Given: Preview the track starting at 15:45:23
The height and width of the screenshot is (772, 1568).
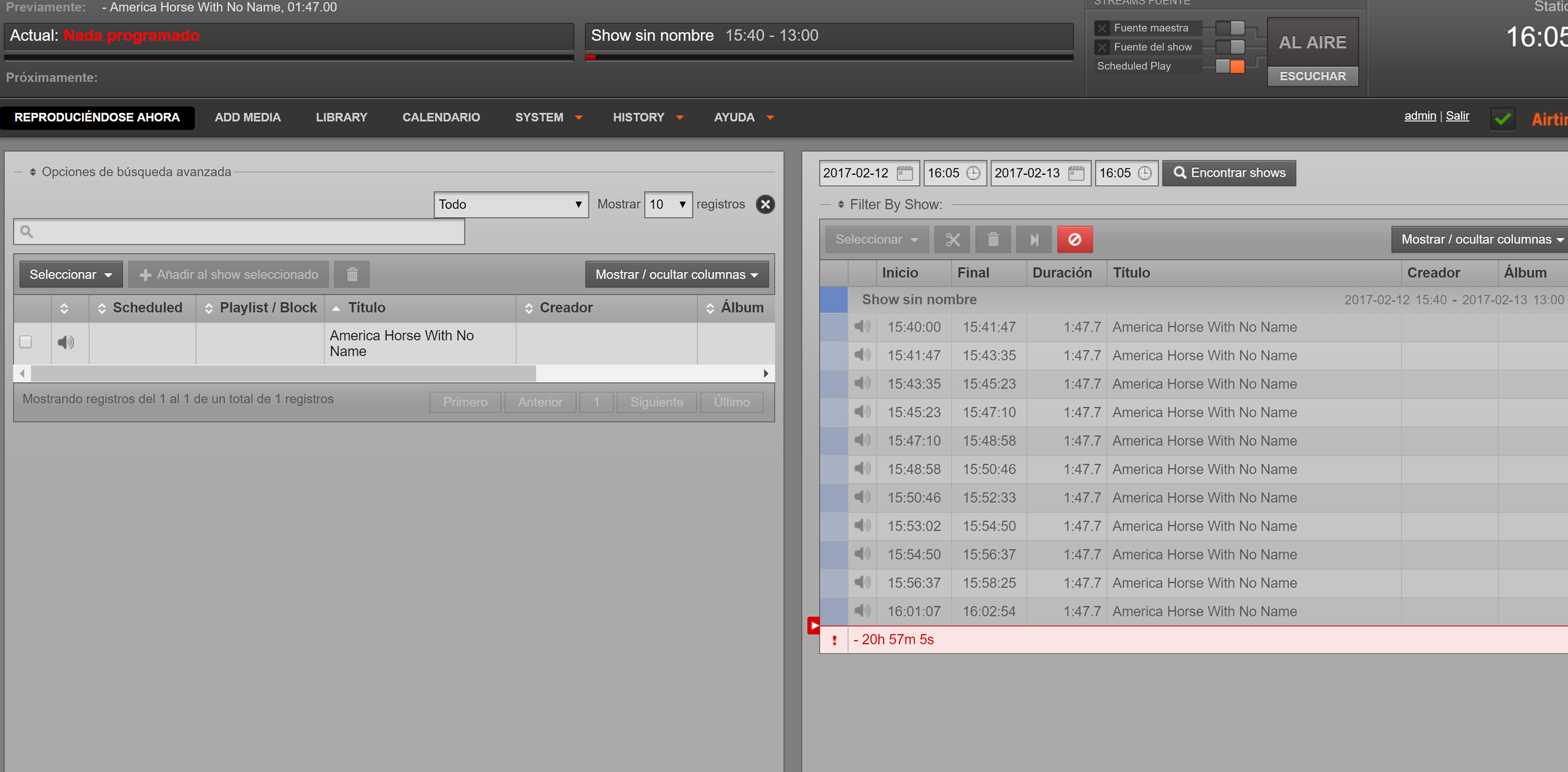Looking at the screenshot, I should tap(862, 412).
